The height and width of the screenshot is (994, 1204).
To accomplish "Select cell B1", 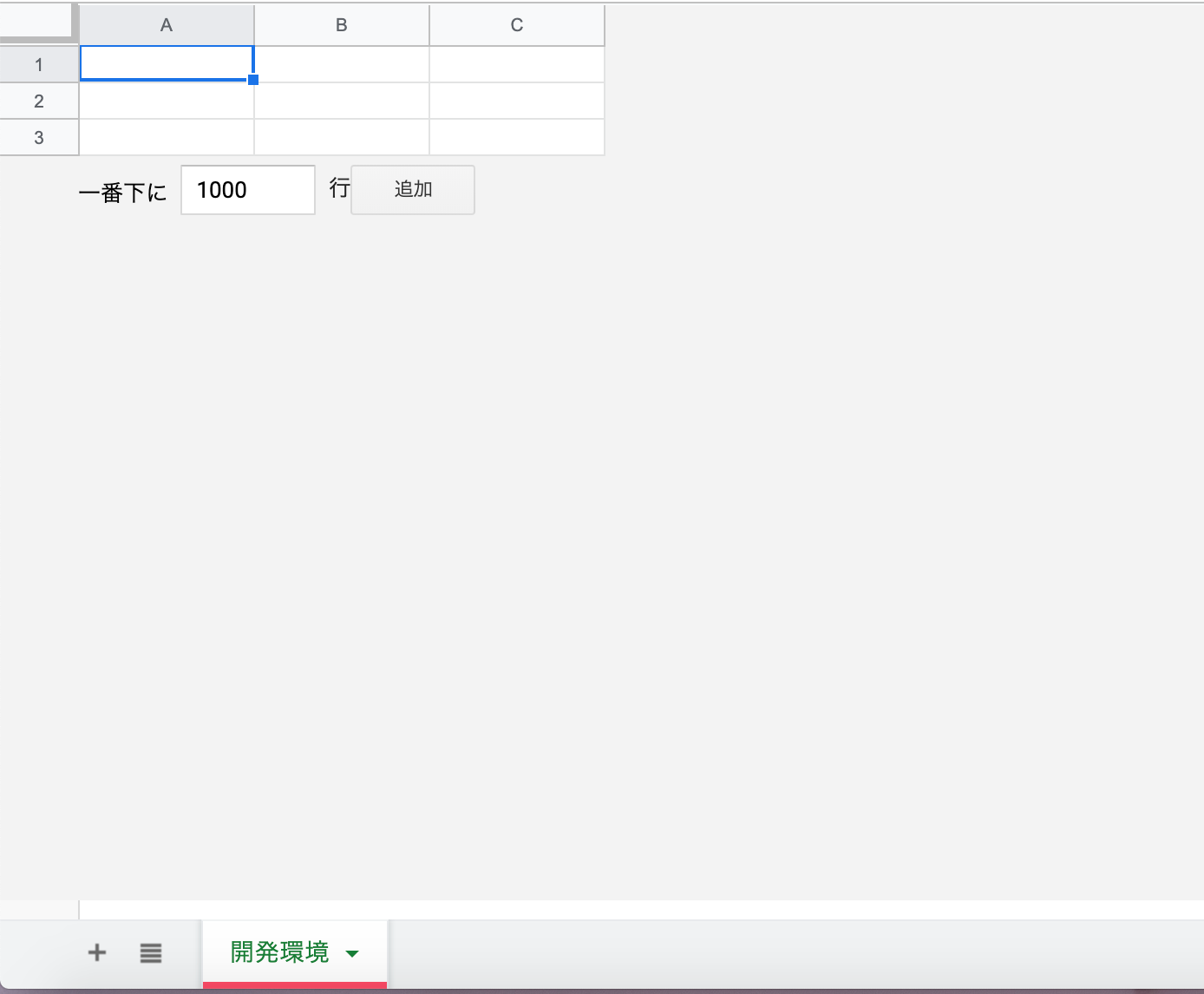I will click(x=342, y=64).
